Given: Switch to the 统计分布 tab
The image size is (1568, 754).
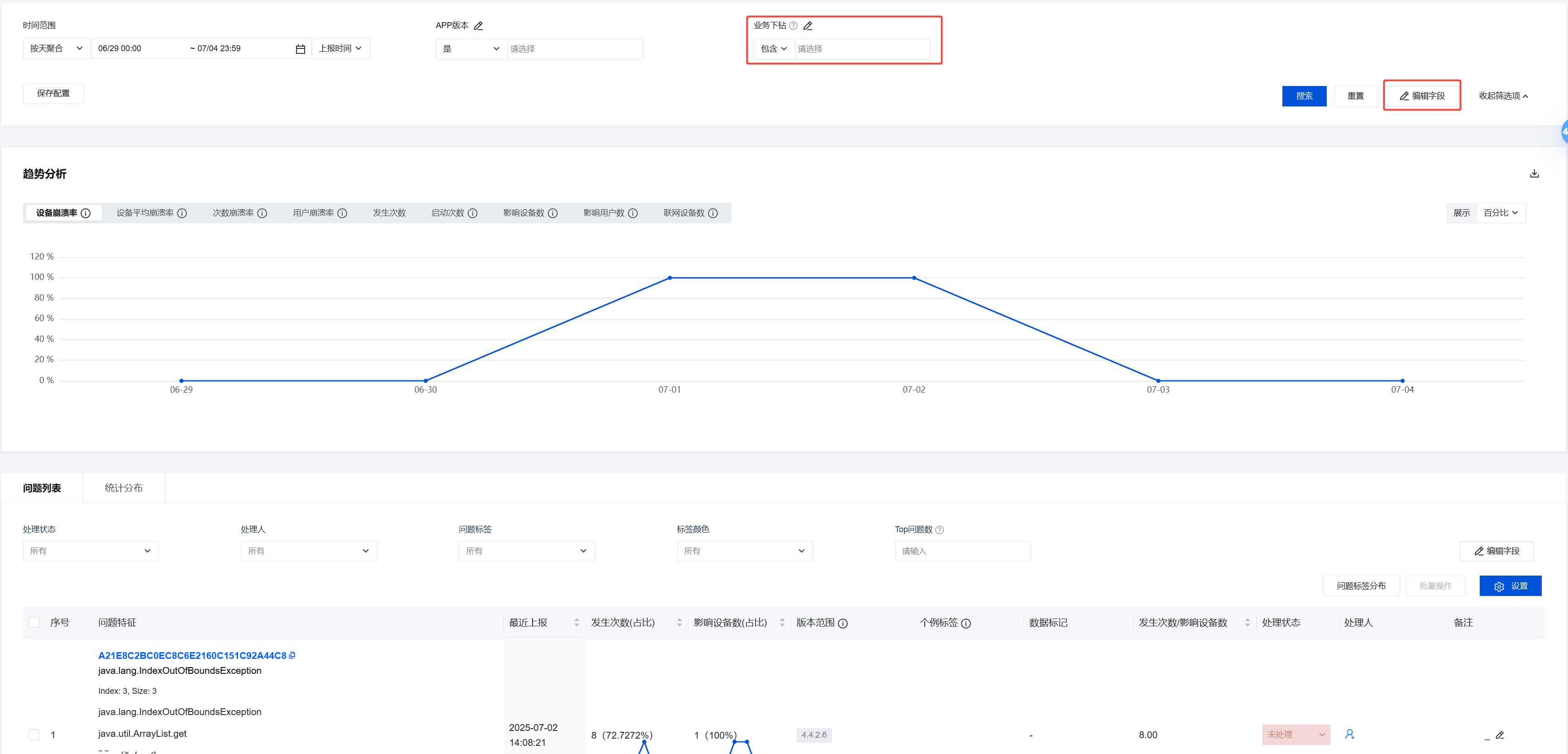Looking at the screenshot, I should (x=124, y=488).
